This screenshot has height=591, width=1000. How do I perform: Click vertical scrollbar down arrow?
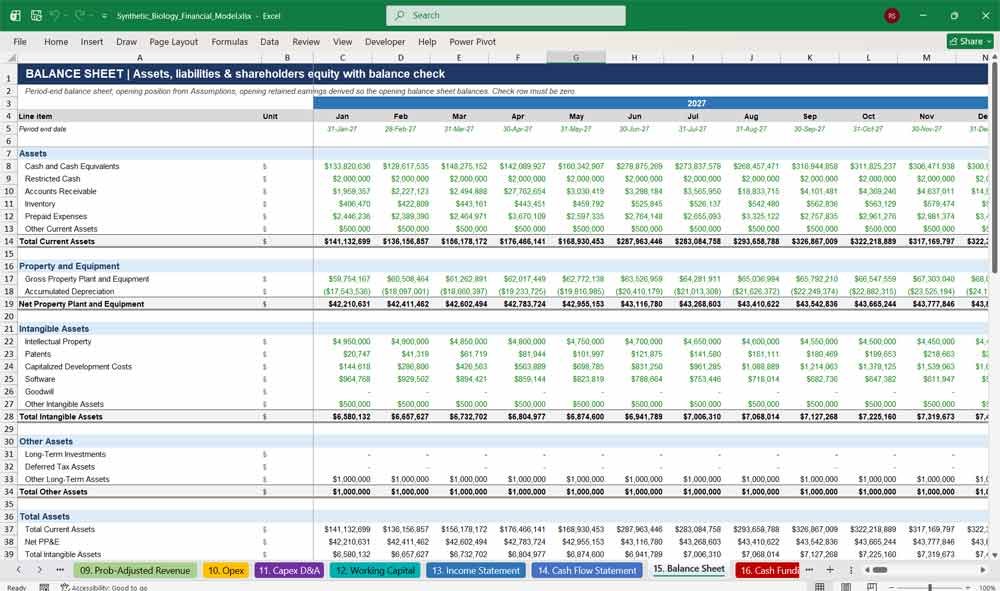[994, 556]
